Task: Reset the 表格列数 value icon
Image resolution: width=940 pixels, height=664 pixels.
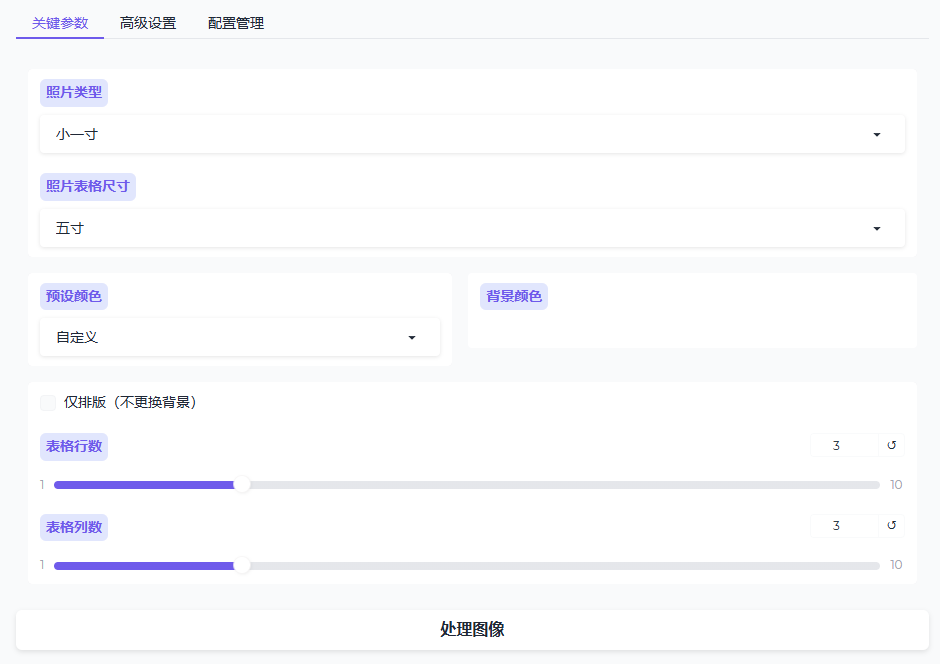Action: 891,526
